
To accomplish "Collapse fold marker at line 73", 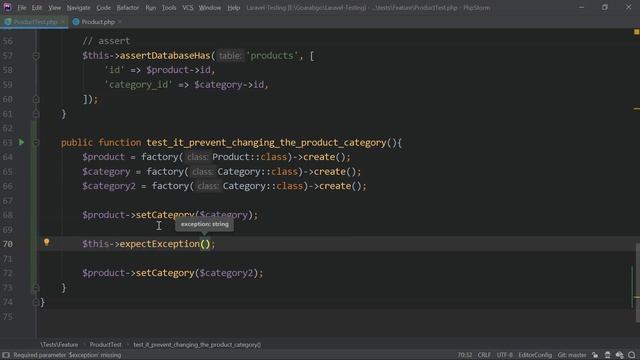I will click(36, 288).
